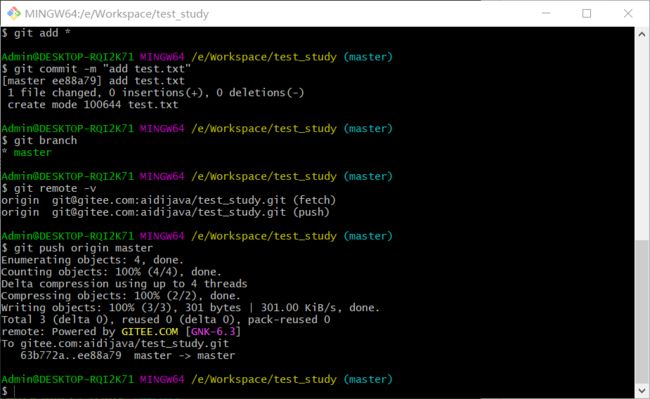Maximize the Git Bash terminal window

587,13
